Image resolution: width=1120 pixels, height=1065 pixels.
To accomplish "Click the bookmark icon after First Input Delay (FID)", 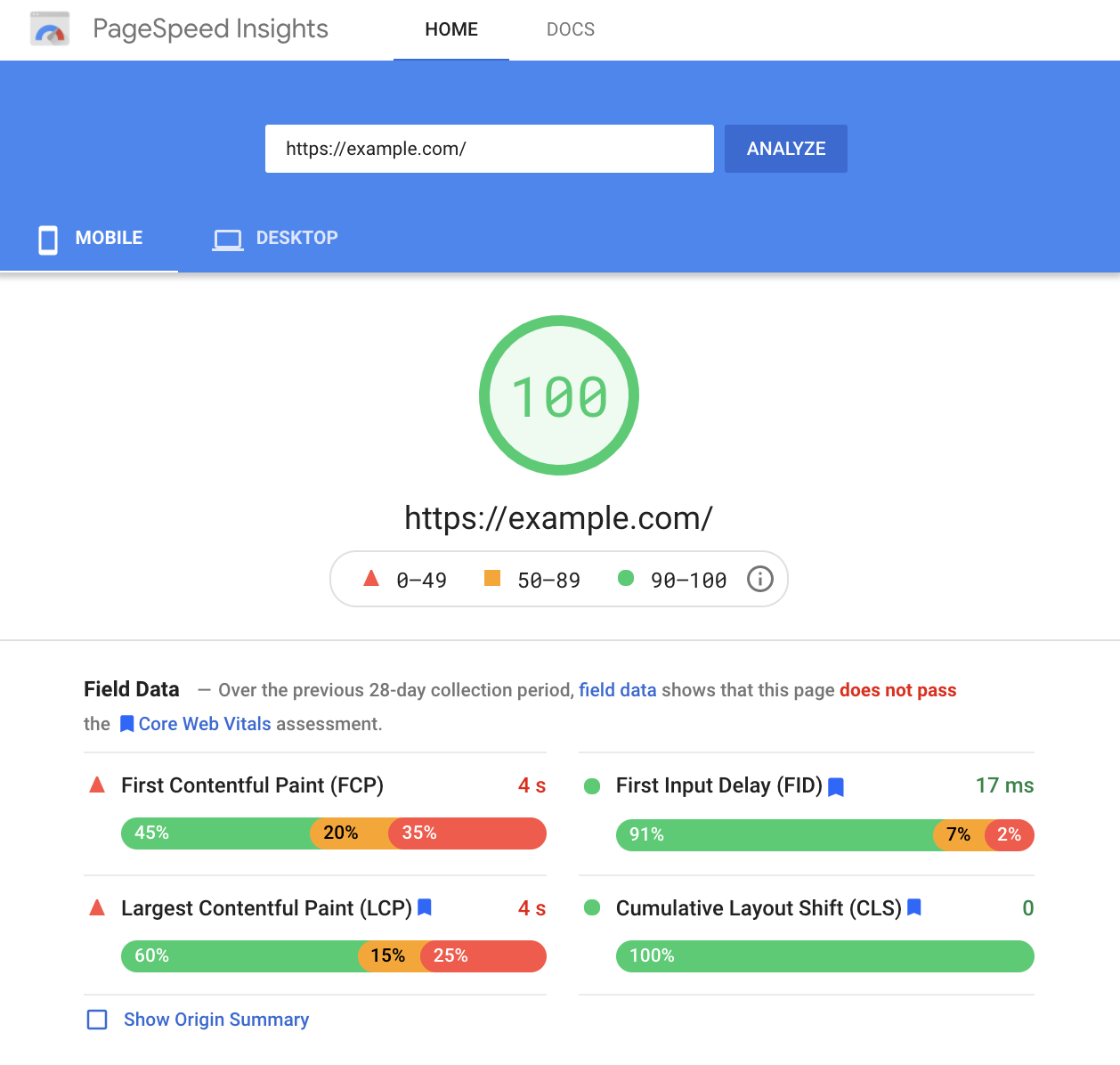I will (x=836, y=787).
